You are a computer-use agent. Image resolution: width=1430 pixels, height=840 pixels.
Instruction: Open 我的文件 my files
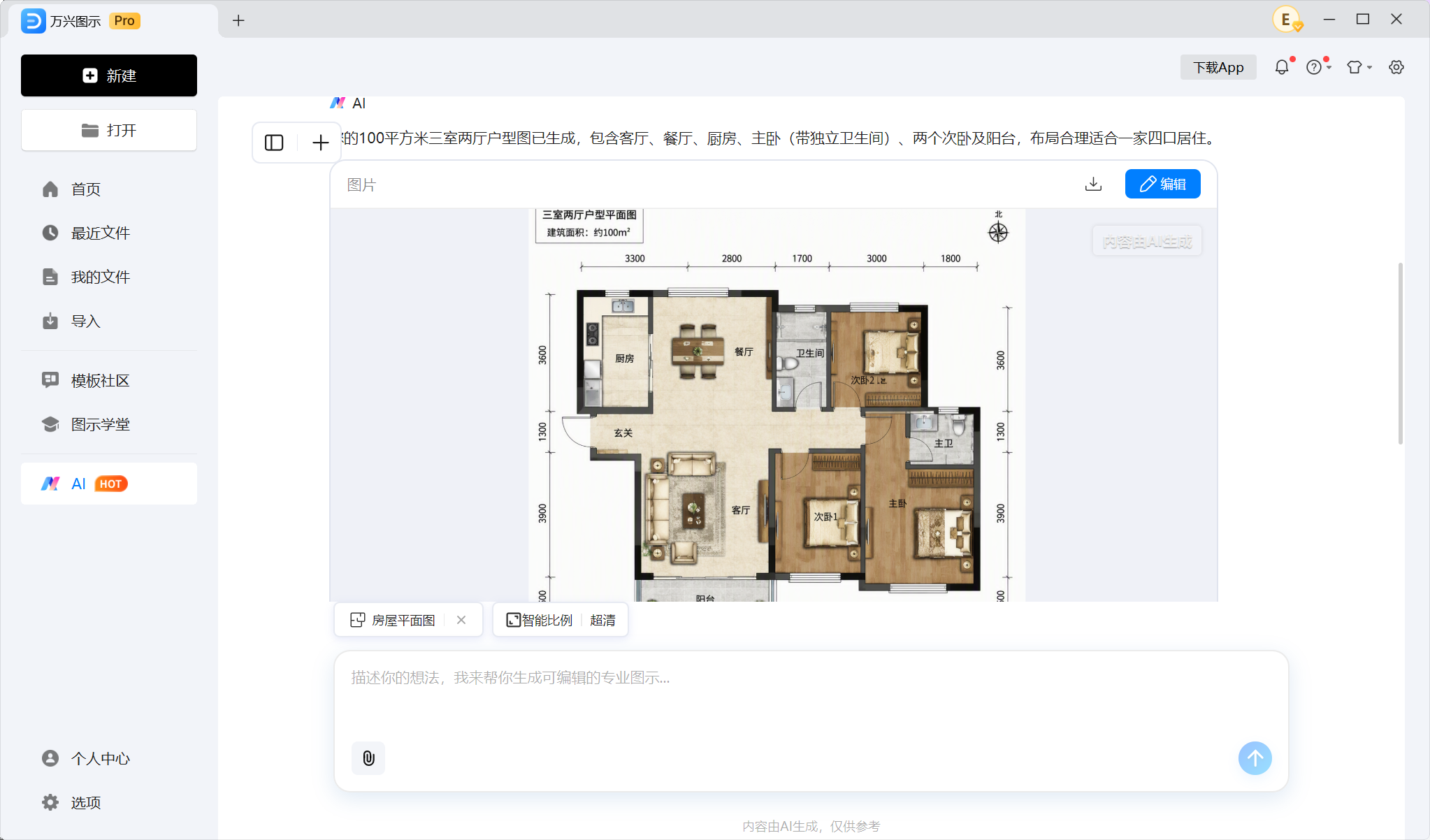[109, 277]
